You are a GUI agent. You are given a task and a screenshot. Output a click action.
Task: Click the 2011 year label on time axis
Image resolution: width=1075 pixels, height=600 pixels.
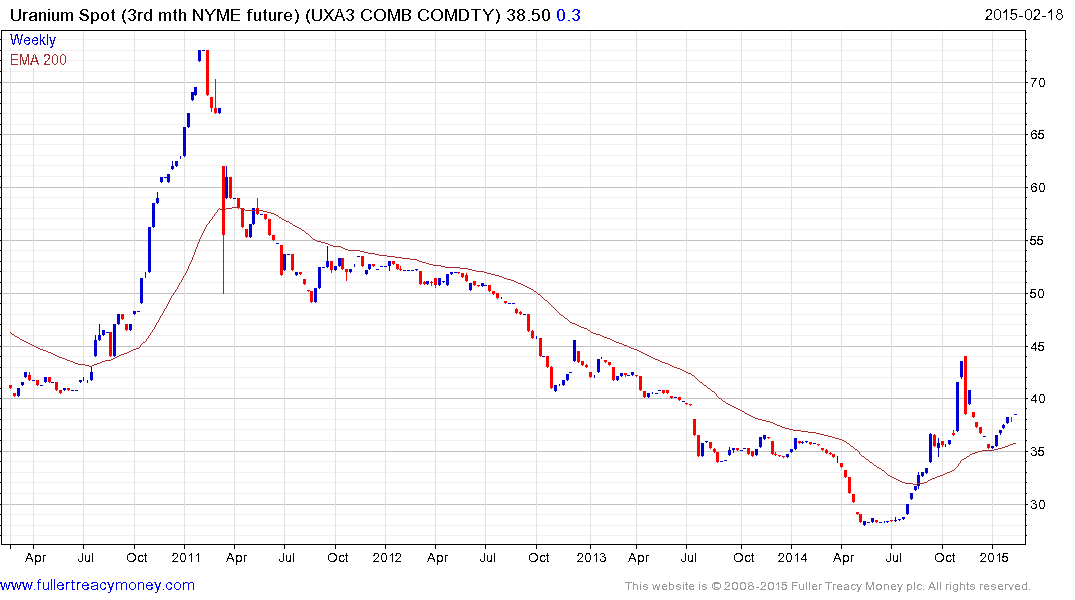pyautogui.click(x=186, y=557)
